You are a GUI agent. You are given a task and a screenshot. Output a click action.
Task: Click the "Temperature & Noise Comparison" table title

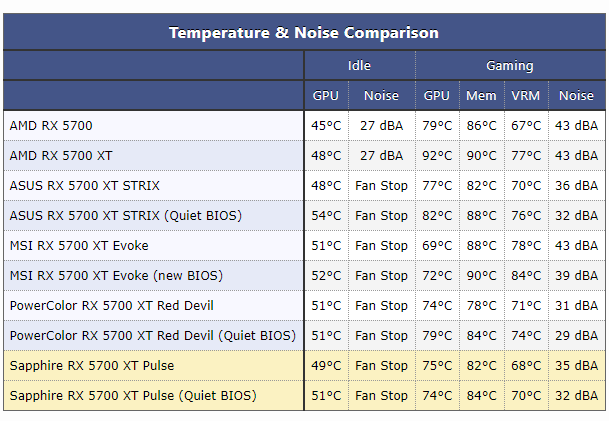(303, 33)
